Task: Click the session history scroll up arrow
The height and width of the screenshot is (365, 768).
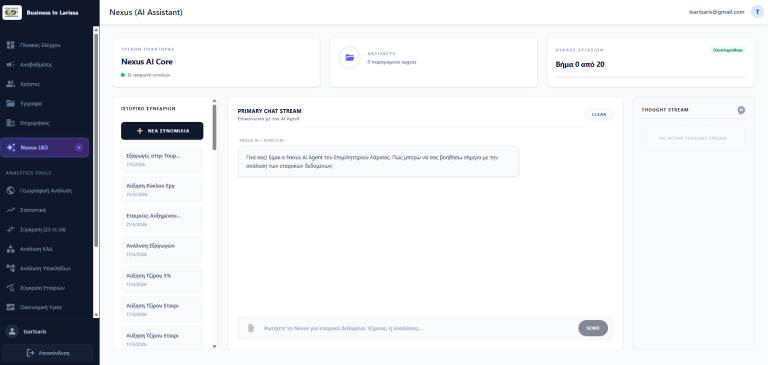Action: (x=214, y=101)
